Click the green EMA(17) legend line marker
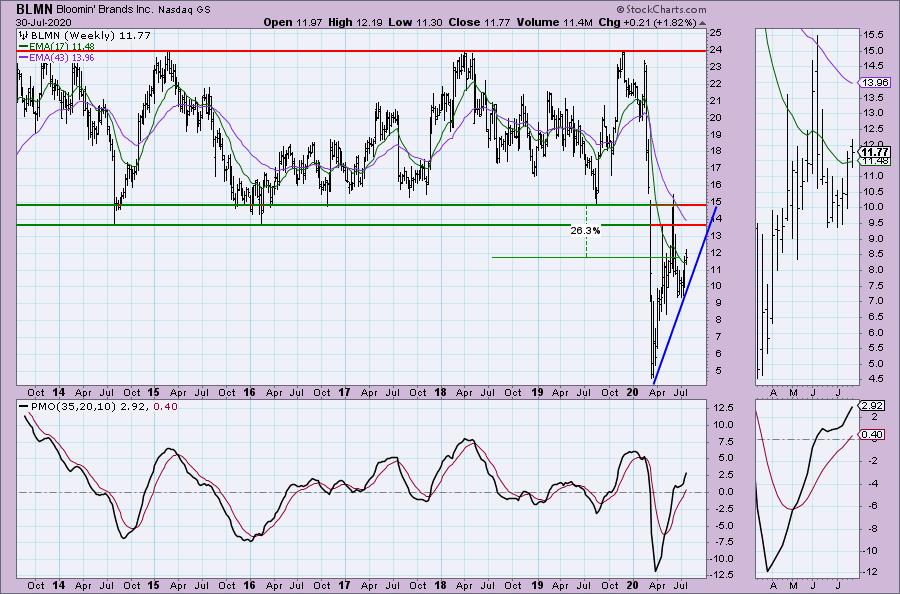Viewport: 900px width, 594px height. point(24,46)
